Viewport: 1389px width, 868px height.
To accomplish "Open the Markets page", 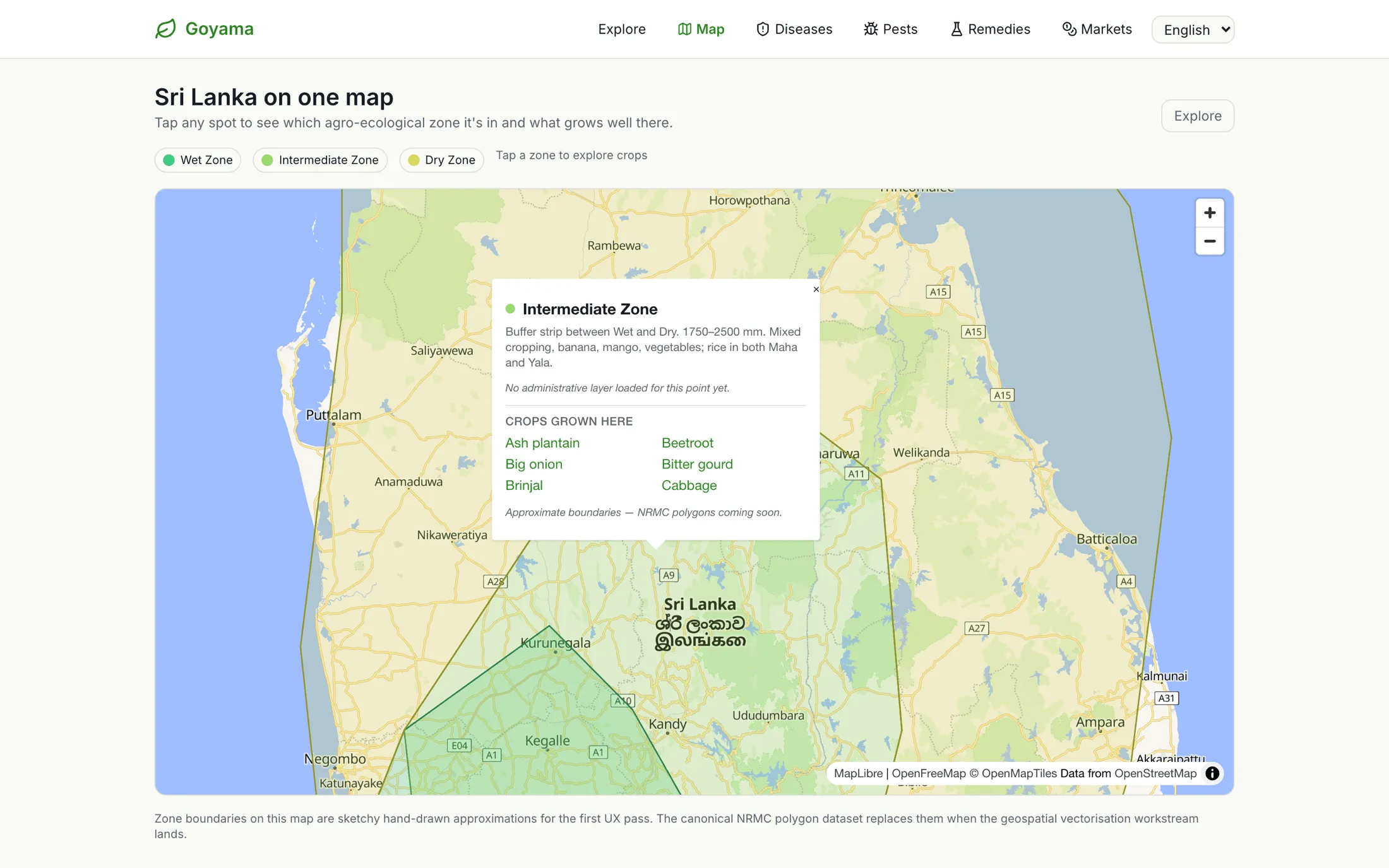I will (1097, 29).
